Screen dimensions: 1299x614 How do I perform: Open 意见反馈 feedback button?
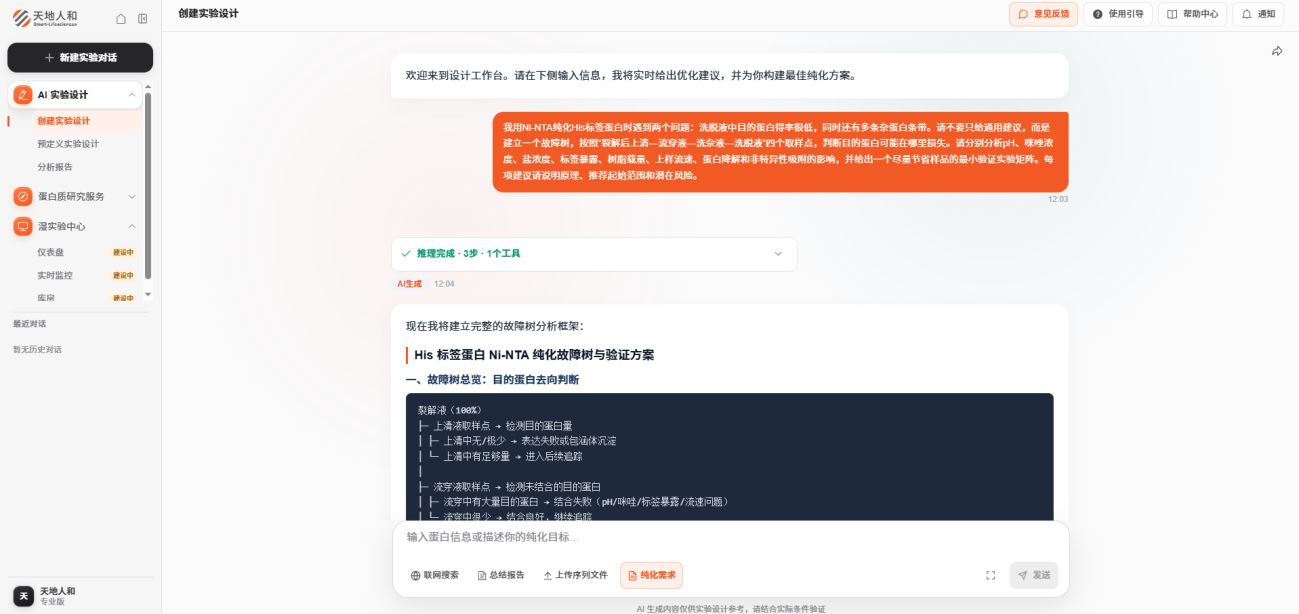tap(1044, 14)
